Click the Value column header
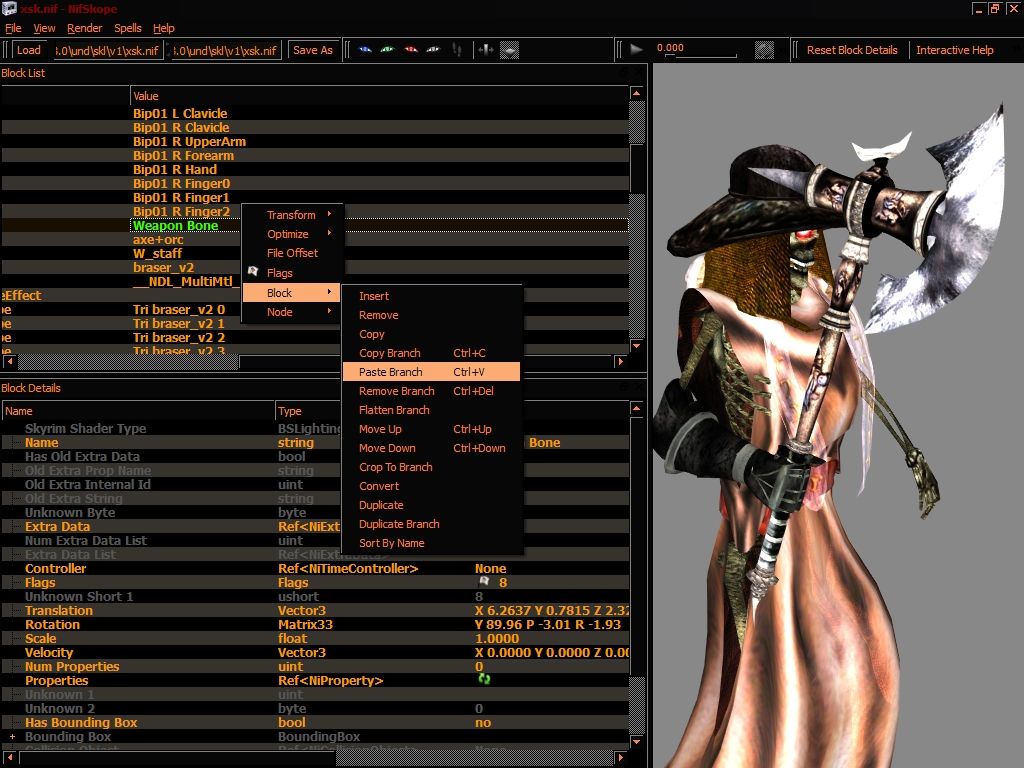This screenshot has height=768, width=1024. [379, 95]
